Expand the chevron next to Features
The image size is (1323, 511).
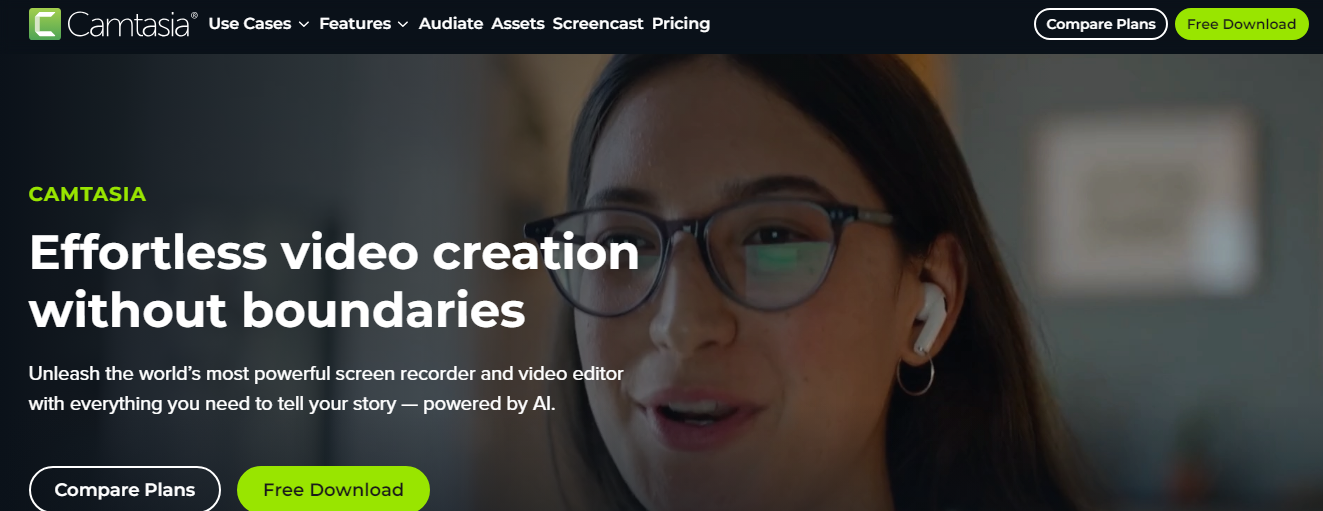[x=403, y=24]
